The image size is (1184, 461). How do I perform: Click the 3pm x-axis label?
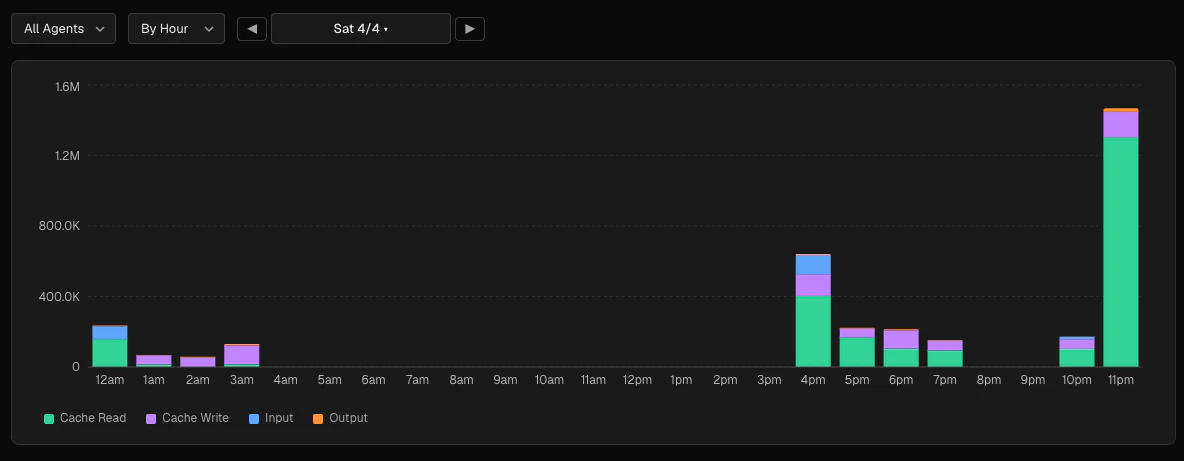point(769,380)
